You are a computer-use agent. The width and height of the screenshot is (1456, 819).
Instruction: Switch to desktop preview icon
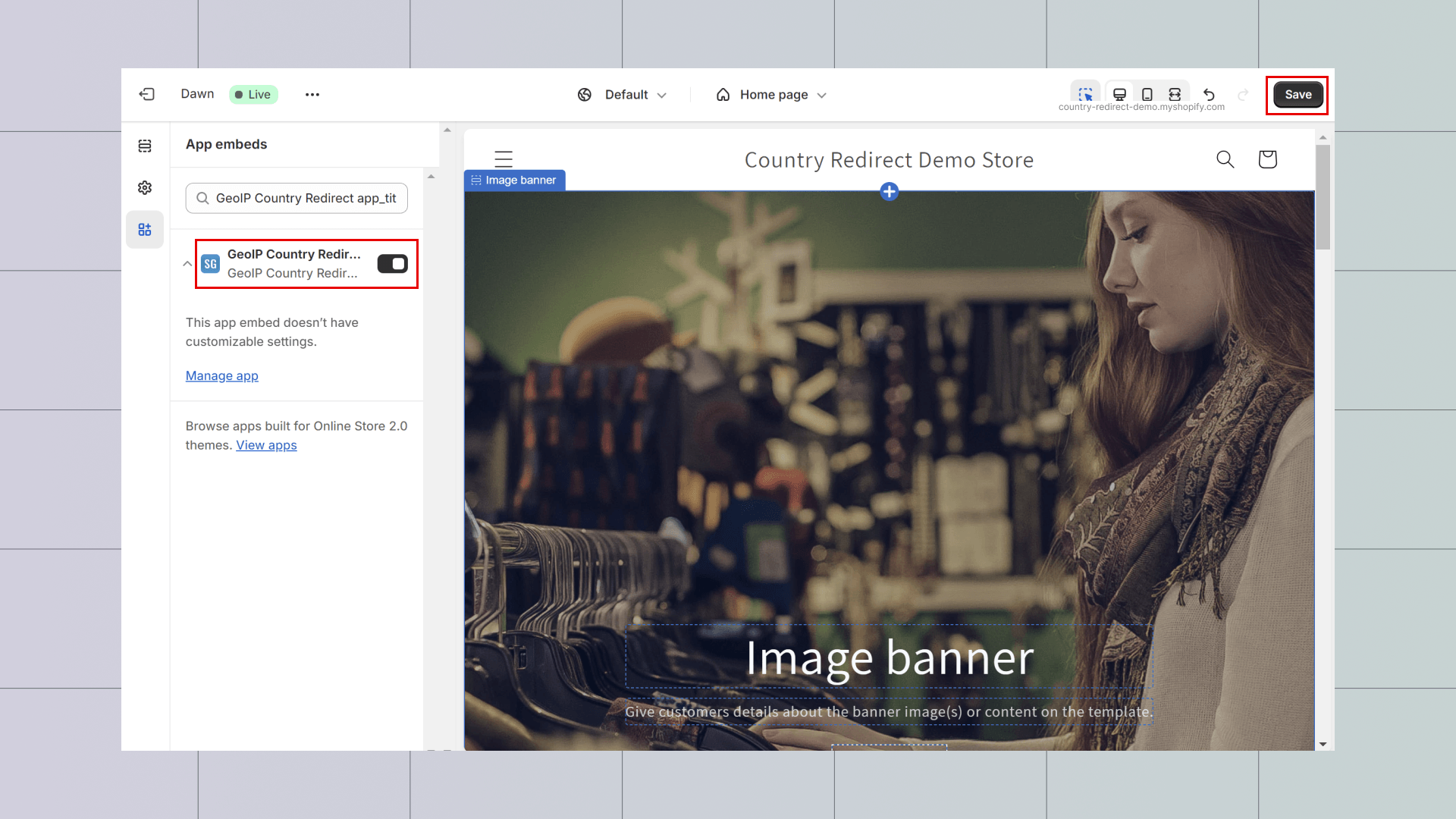click(1119, 94)
